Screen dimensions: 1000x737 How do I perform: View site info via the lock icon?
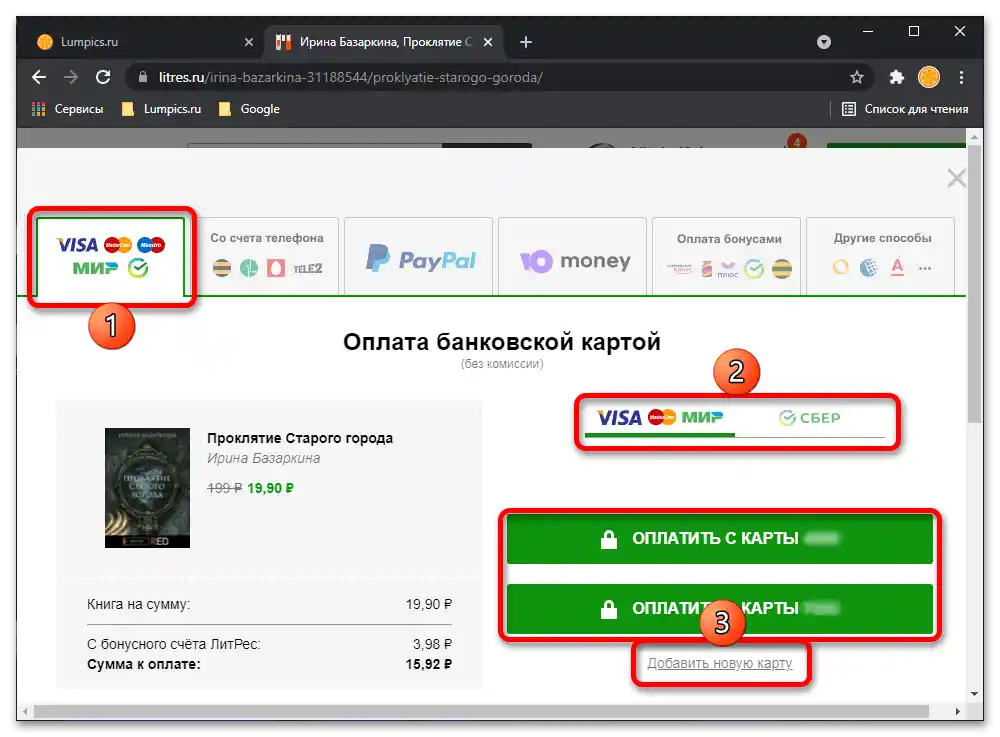[x=143, y=77]
